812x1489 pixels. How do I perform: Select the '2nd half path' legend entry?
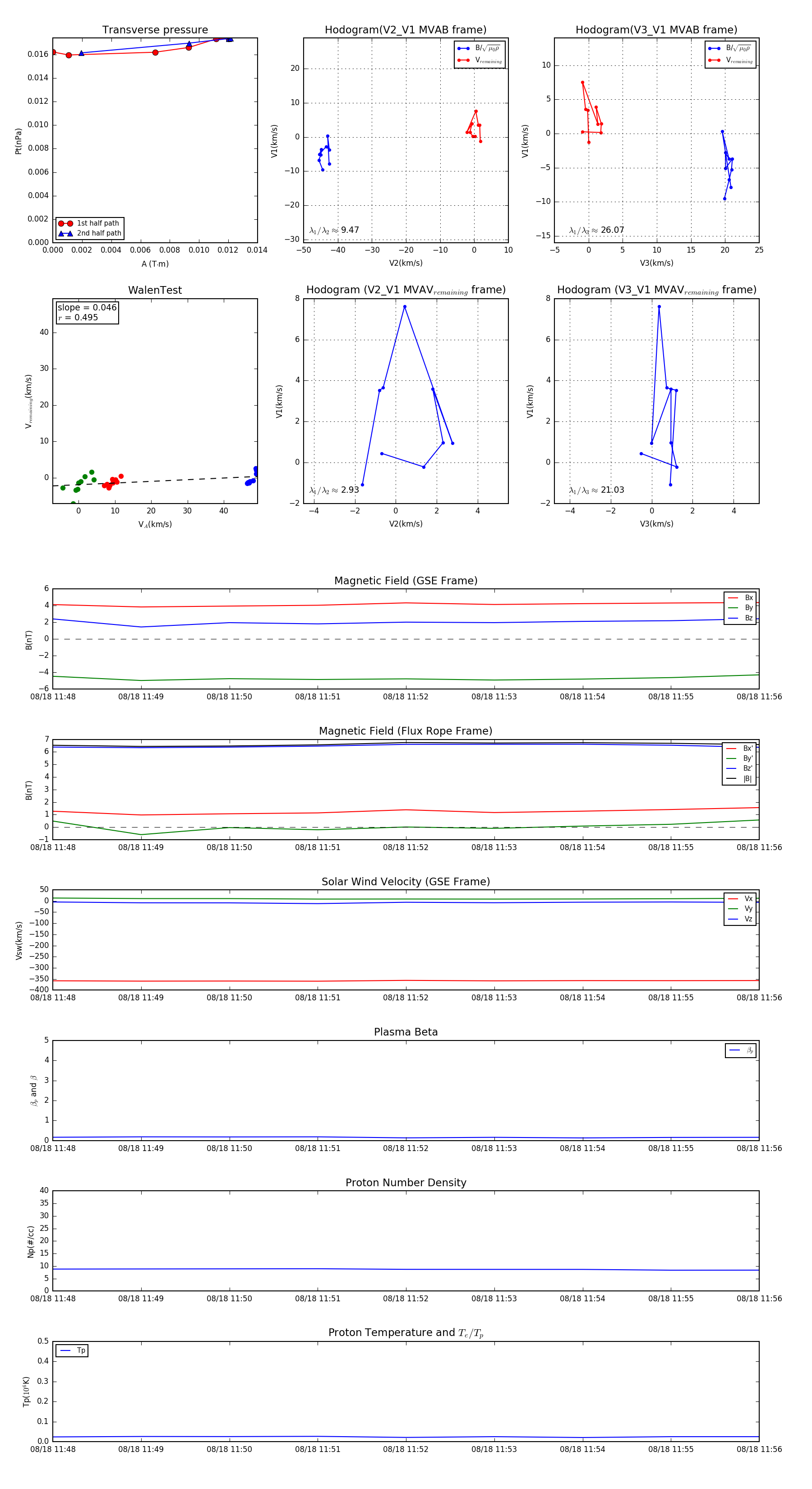tap(90, 234)
